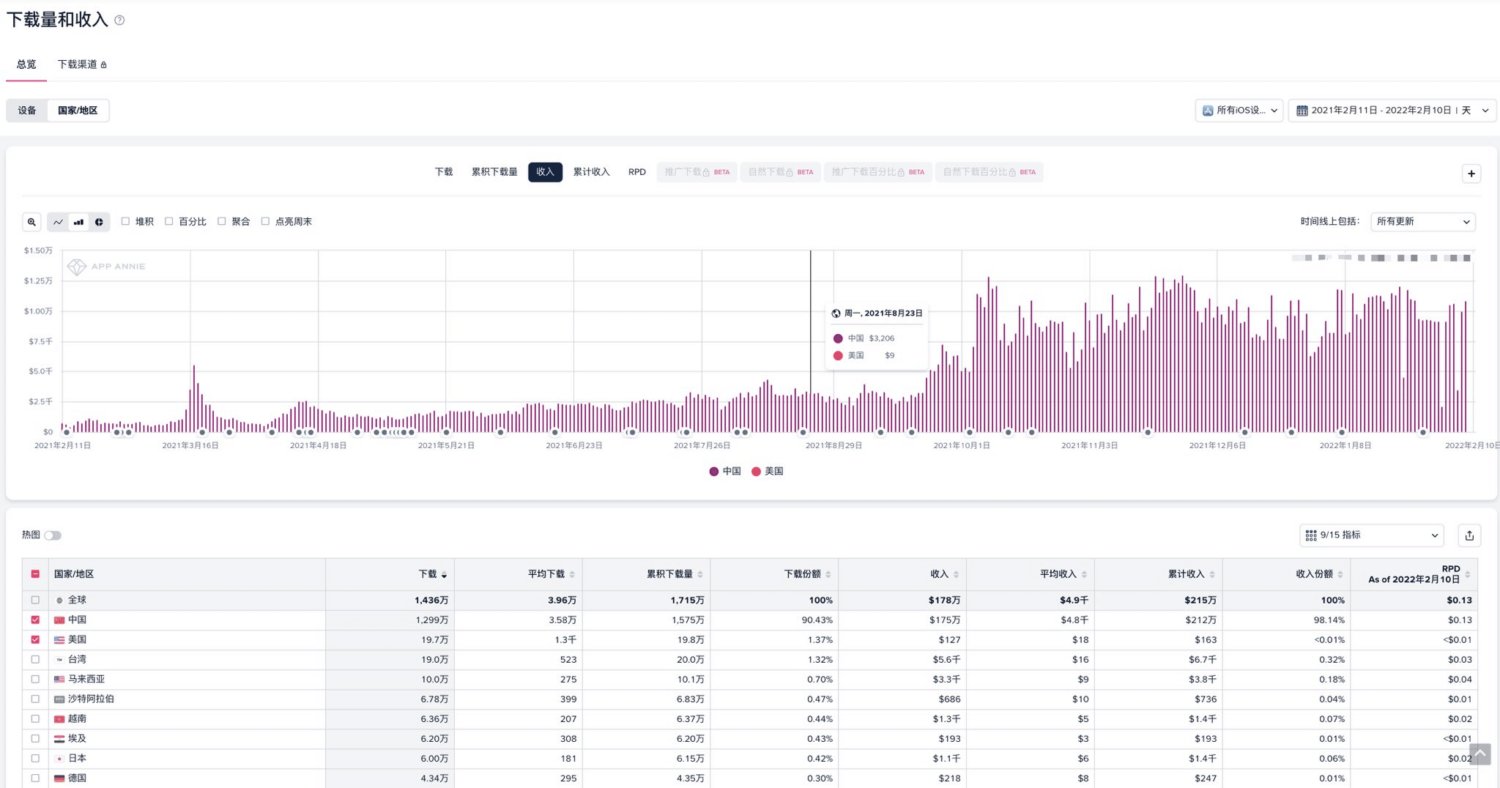Switch to the 总览 tab

coord(26,64)
